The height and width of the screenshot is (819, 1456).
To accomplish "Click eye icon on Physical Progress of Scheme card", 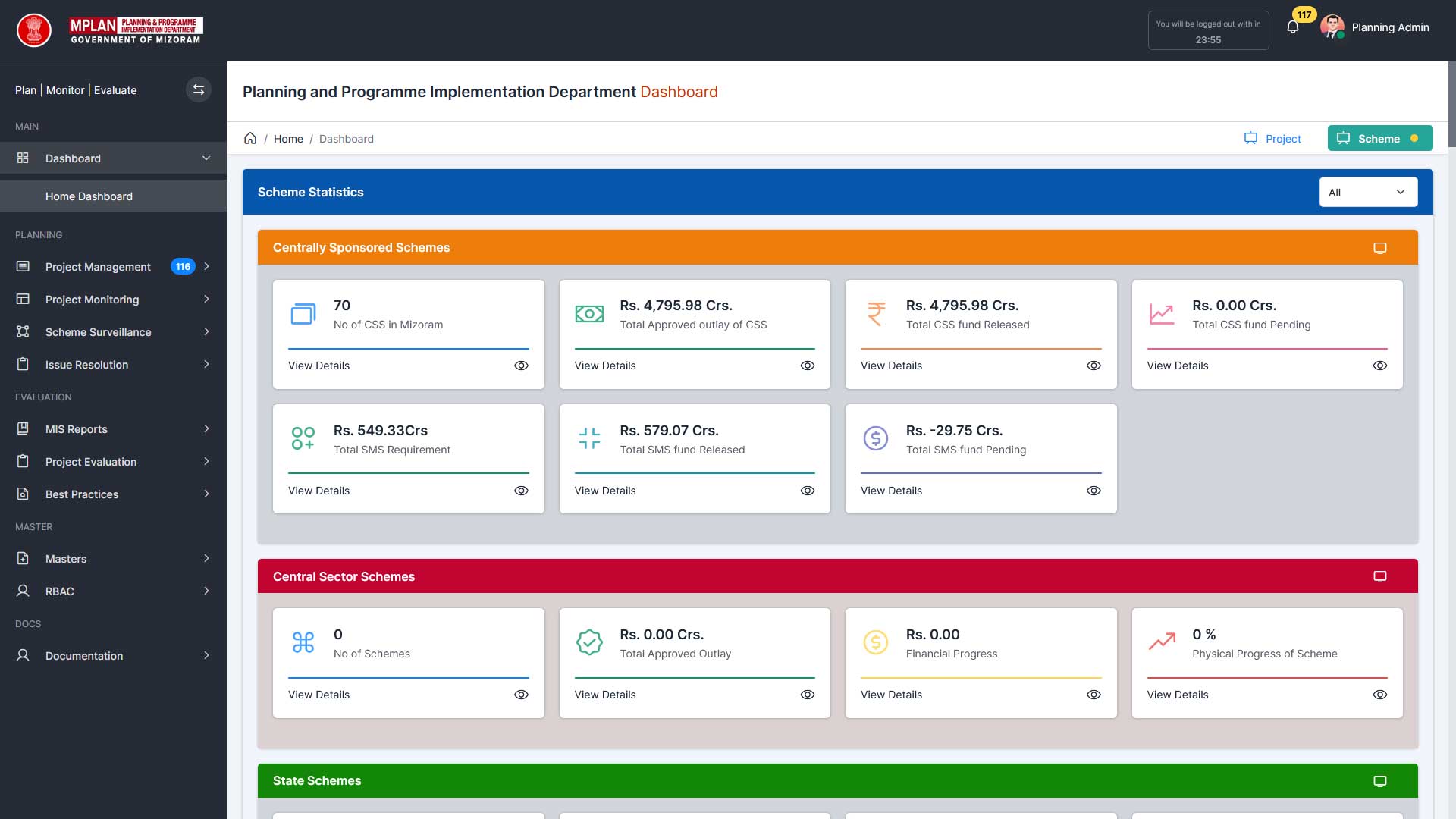I will pos(1379,695).
